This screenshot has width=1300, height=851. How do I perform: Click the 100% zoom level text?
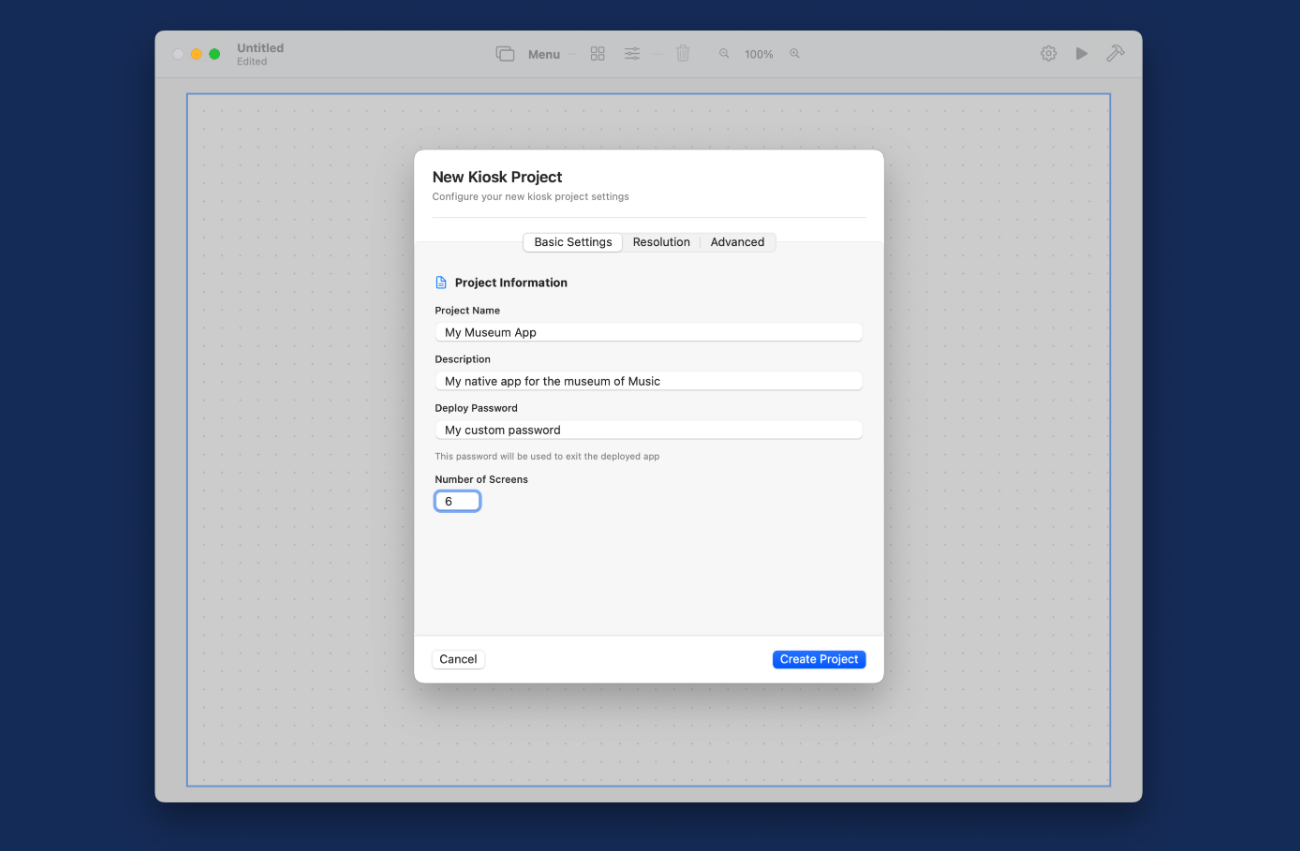click(x=759, y=54)
